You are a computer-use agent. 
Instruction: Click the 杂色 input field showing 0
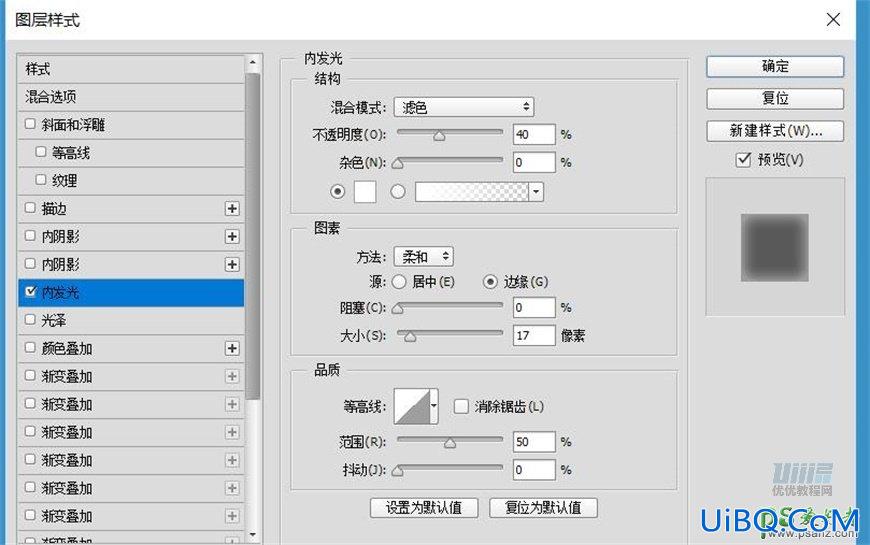[534, 163]
